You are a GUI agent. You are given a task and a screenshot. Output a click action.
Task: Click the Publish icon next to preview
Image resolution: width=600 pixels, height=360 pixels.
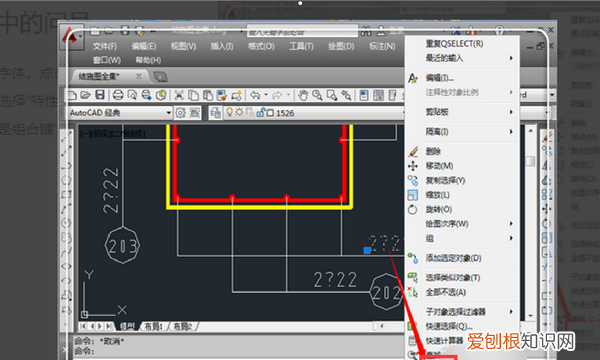tap(147, 95)
